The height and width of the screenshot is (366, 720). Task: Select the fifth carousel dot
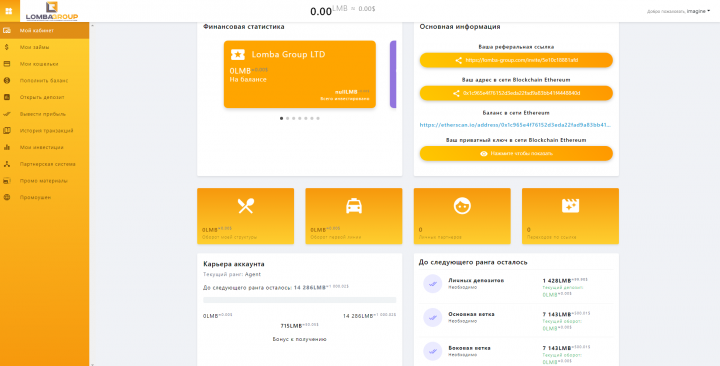pos(306,118)
